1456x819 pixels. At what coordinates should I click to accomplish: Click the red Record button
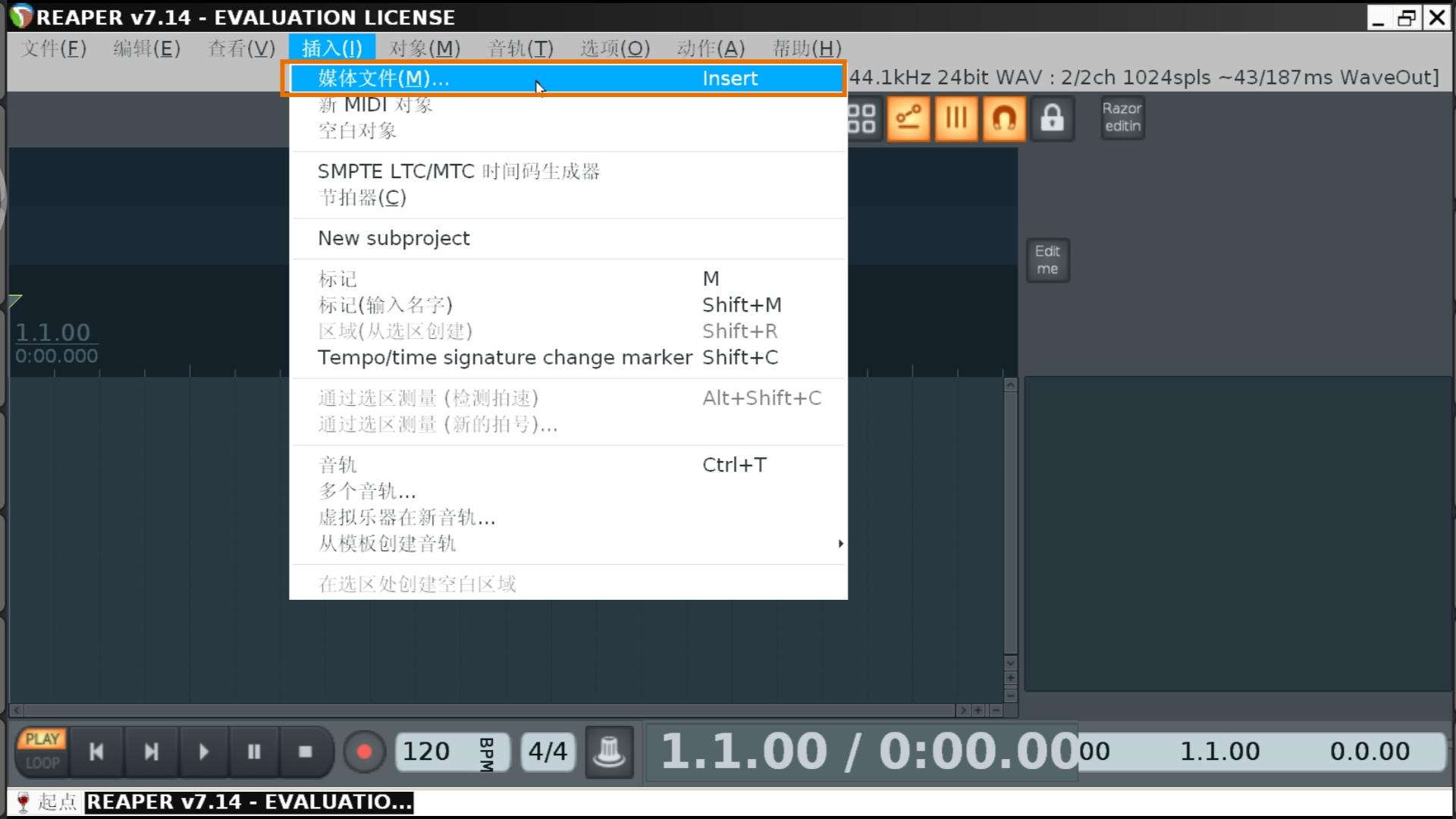[364, 752]
